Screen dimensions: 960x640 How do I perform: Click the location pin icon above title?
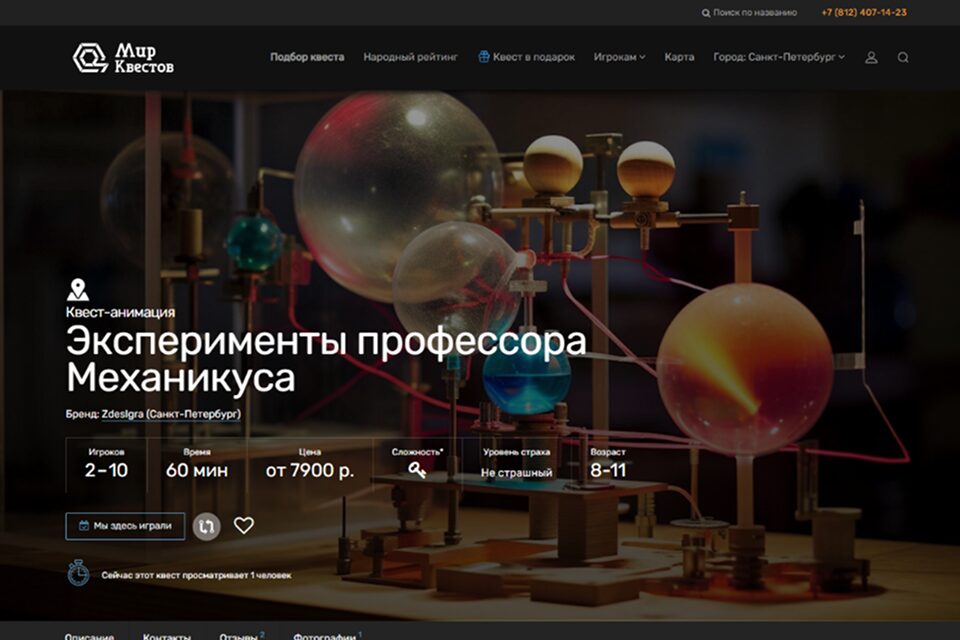tap(77, 291)
